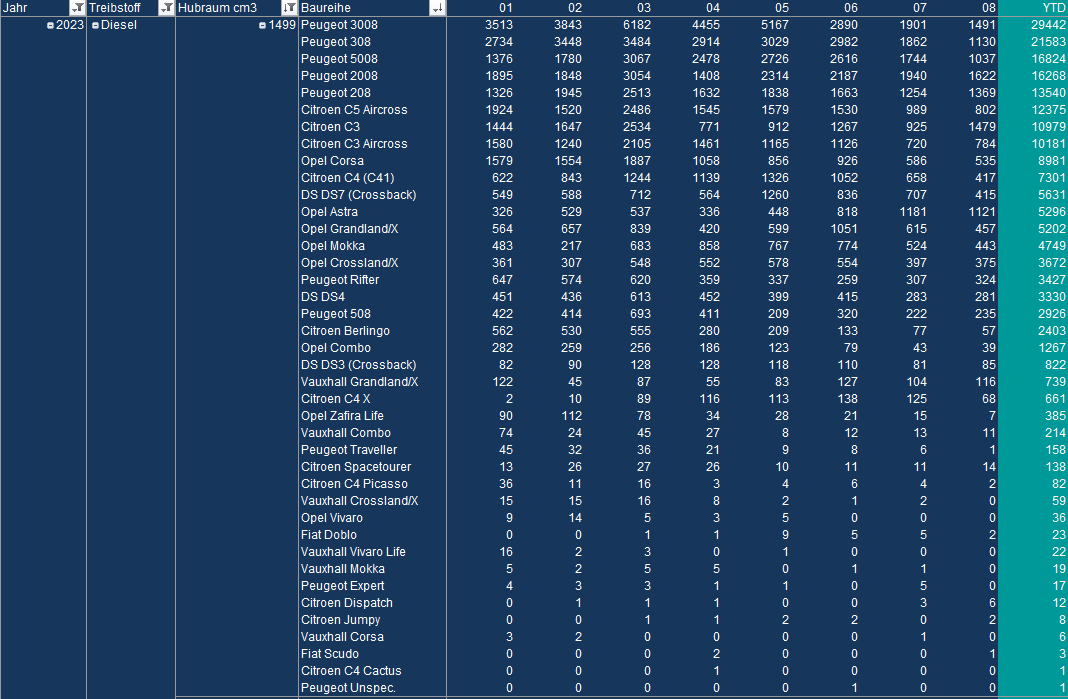This screenshot has width=1068, height=699.
Task: Click the Opel Corsa row label
Action: (x=332, y=161)
